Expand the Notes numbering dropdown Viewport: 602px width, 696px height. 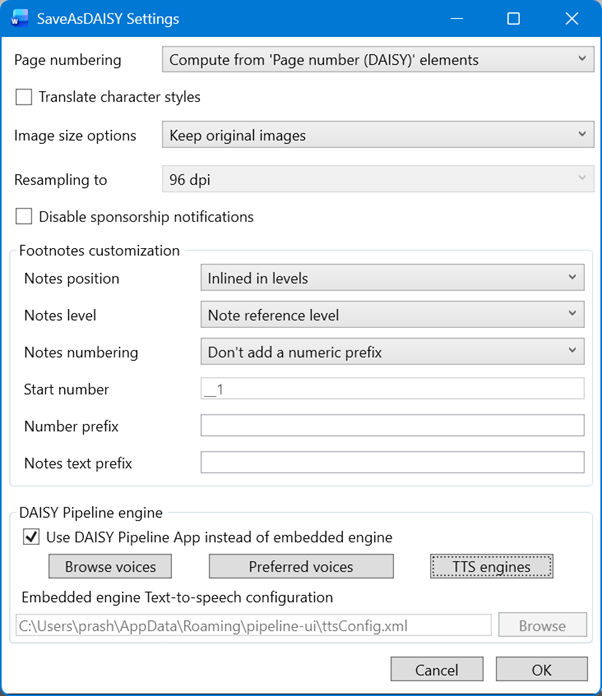[x=392, y=352]
